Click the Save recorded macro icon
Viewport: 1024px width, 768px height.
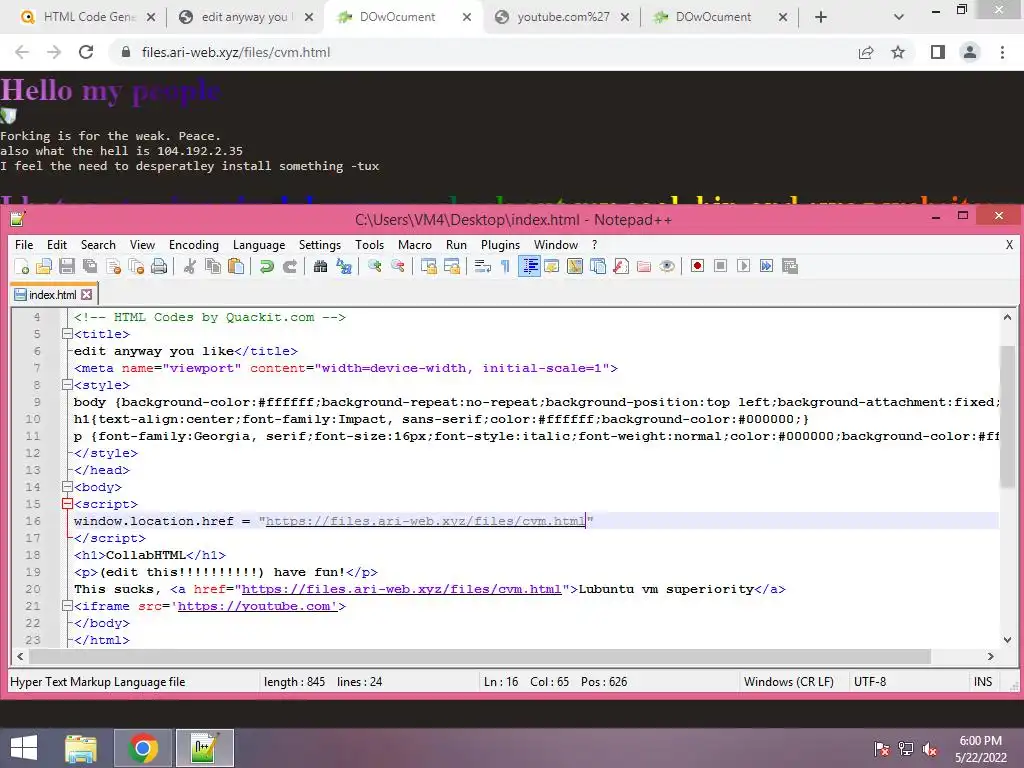(x=790, y=266)
